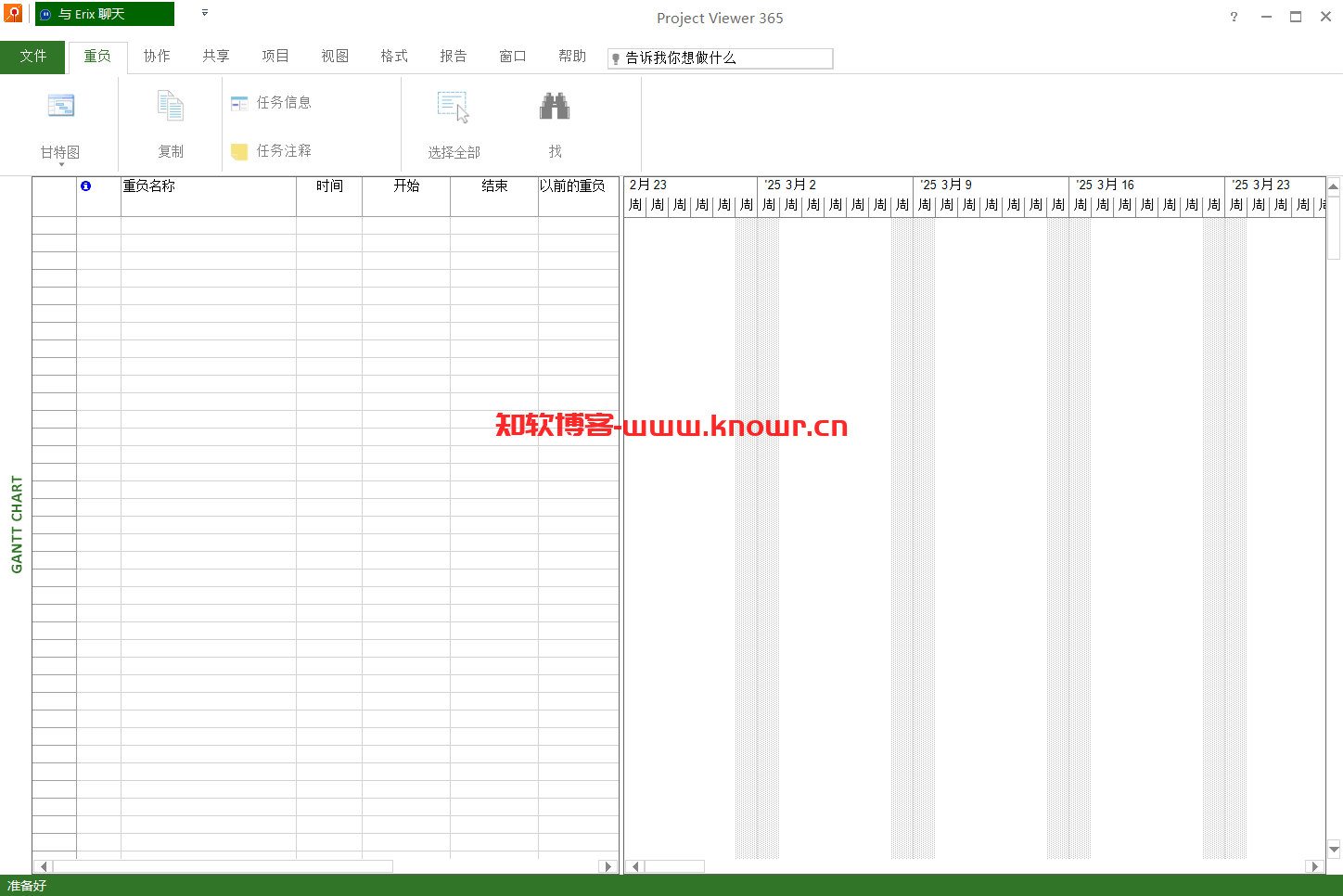Switch to the 项目 ribbon tab
The image size is (1343, 896).
275,57
